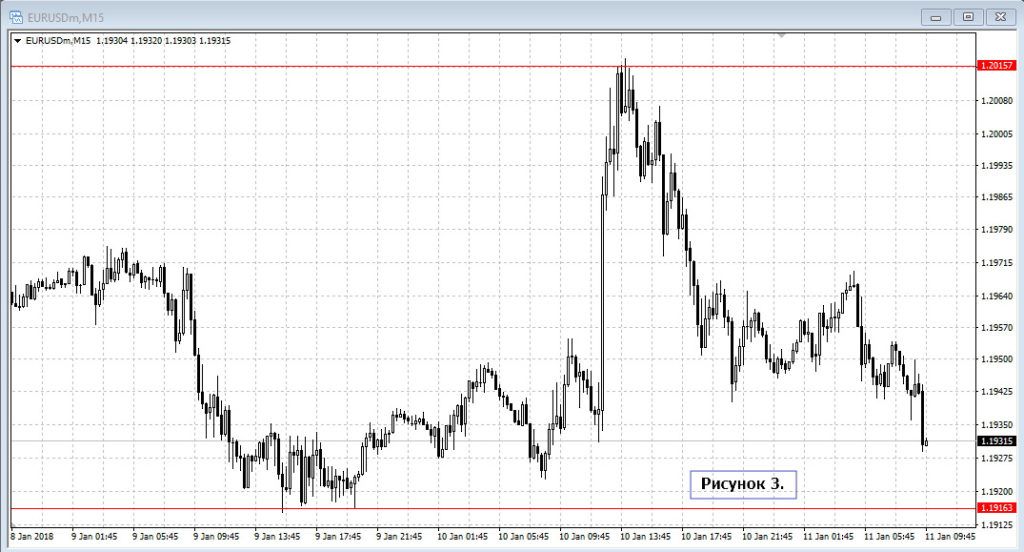
Task: Click the chart window icon in title bar
Action: click(16, 16)
